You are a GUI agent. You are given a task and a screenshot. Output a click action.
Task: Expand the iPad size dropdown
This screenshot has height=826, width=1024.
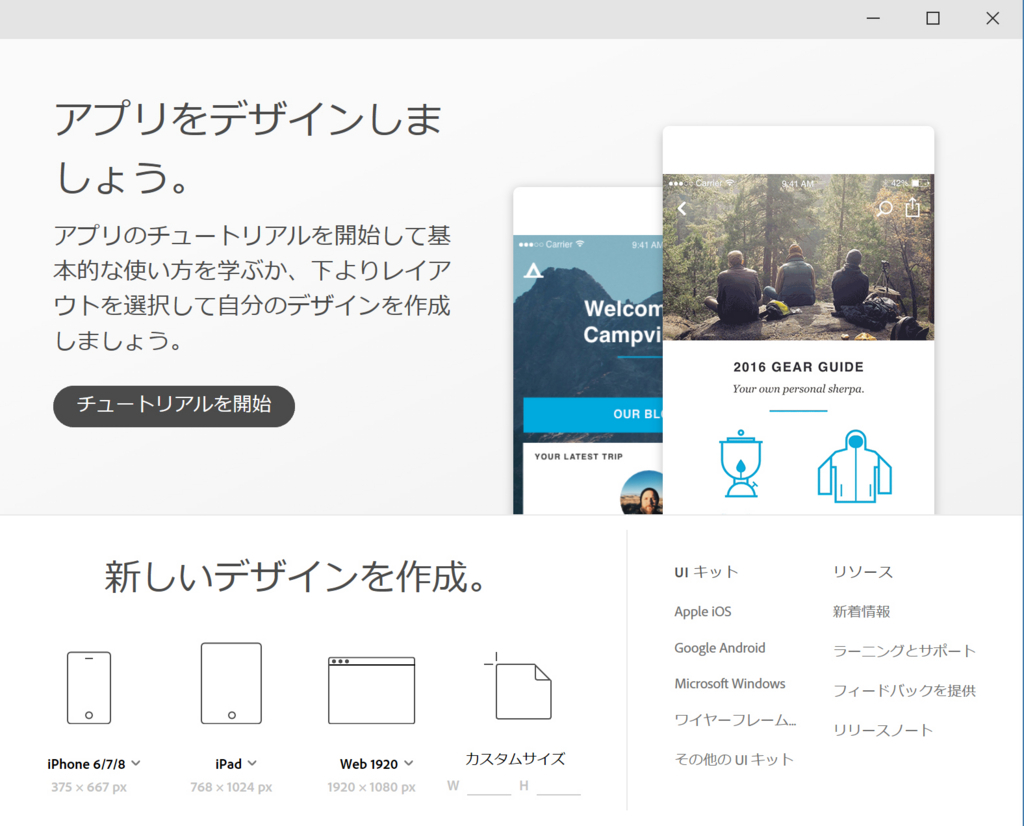252,763
